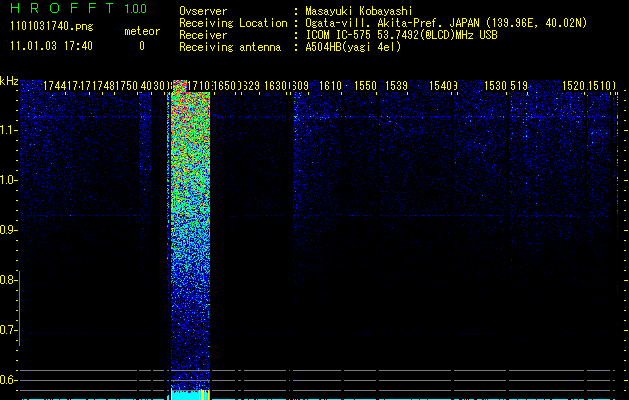This screenshot has width=629, height=400.
Task: Click the Receiving antenna label
Action: click(230, 47)
